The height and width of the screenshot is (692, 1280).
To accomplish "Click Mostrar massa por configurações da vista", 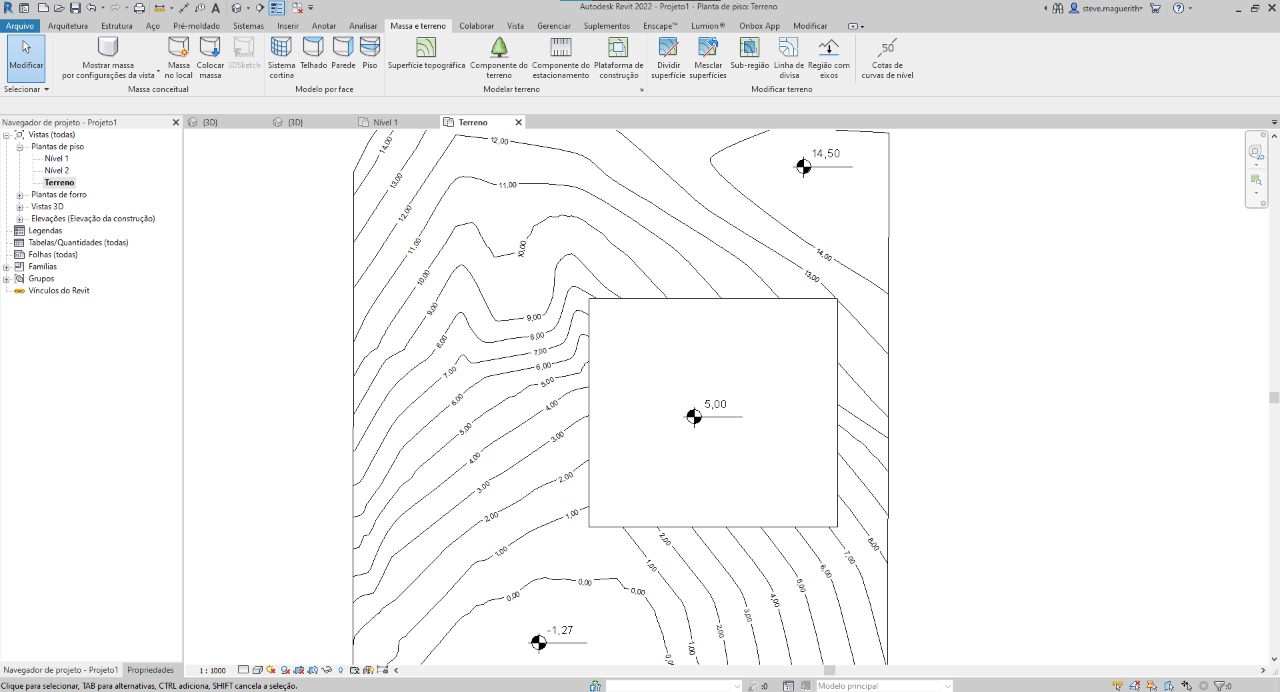I will pos(108,57).
